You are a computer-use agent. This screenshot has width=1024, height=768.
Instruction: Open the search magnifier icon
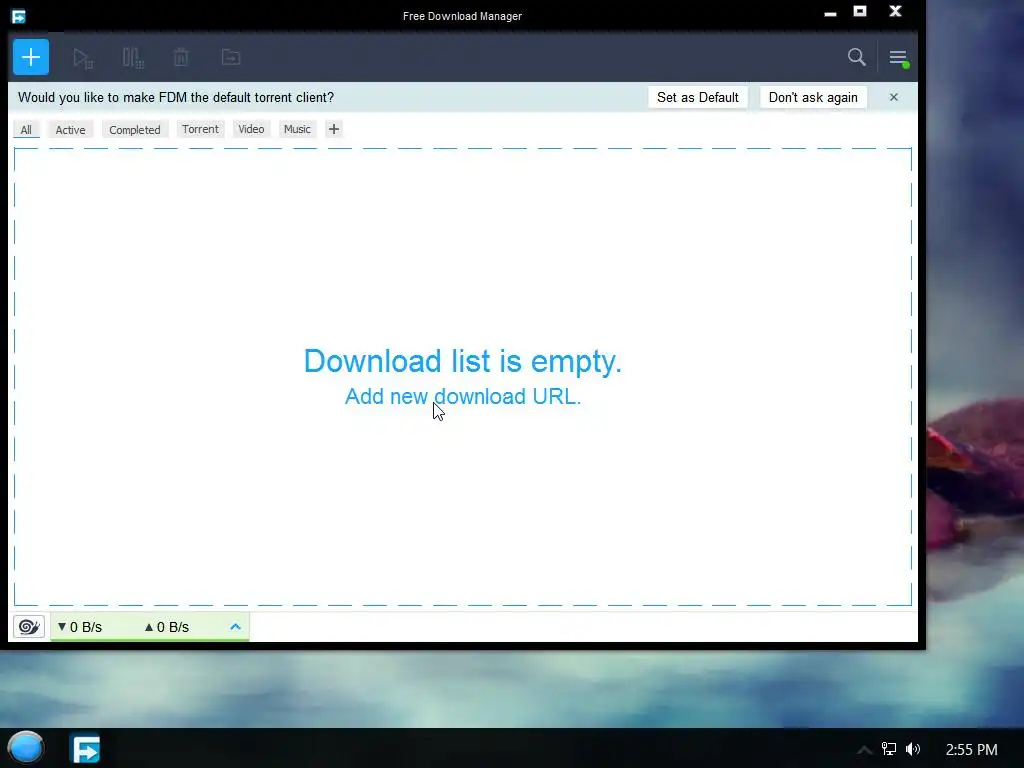pyautogui.click(x=856, y=57)
